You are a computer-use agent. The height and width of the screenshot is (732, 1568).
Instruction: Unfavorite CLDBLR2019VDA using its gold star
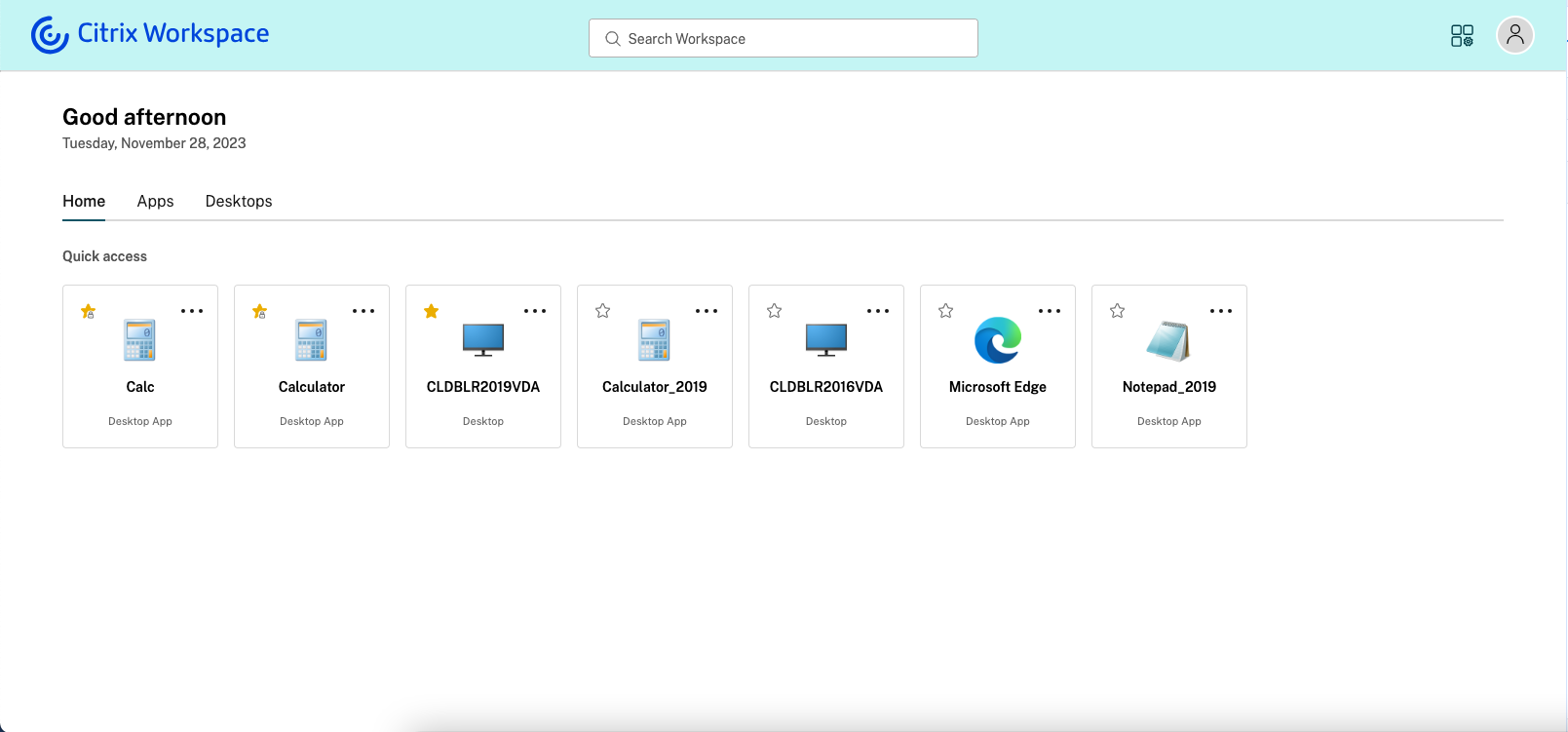[x=432, y=311]
